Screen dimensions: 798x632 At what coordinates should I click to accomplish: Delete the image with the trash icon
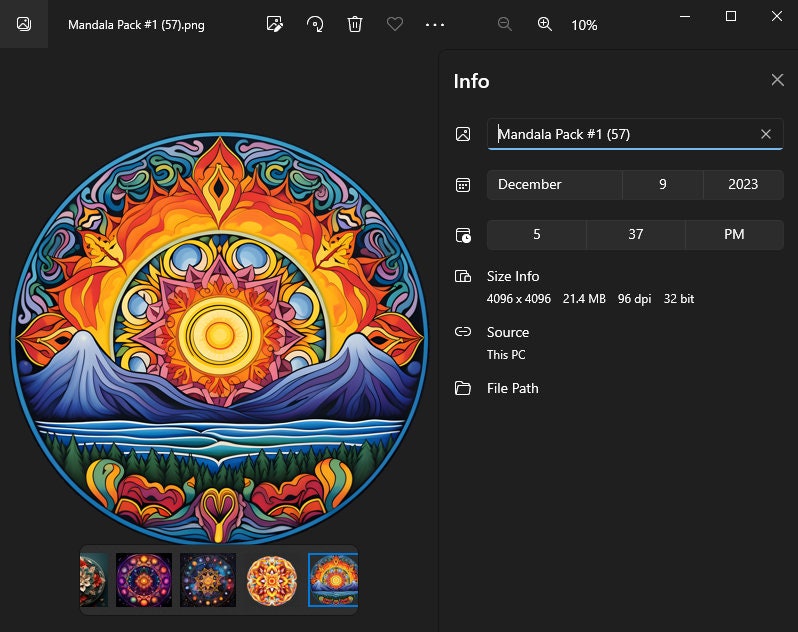pos(355,24)
